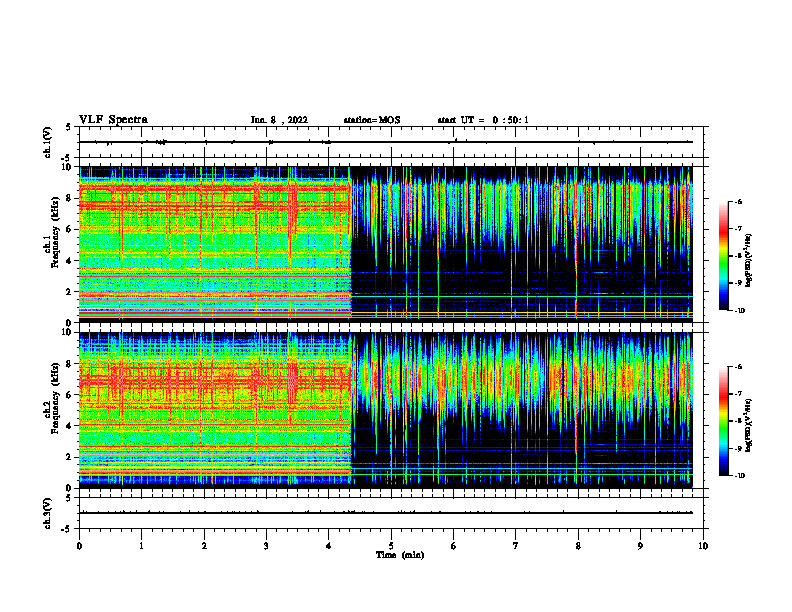The height and width of the screenshot is (612, 792).
Task: Click time axis tick label "2"
Action: (x=204, y=546)
